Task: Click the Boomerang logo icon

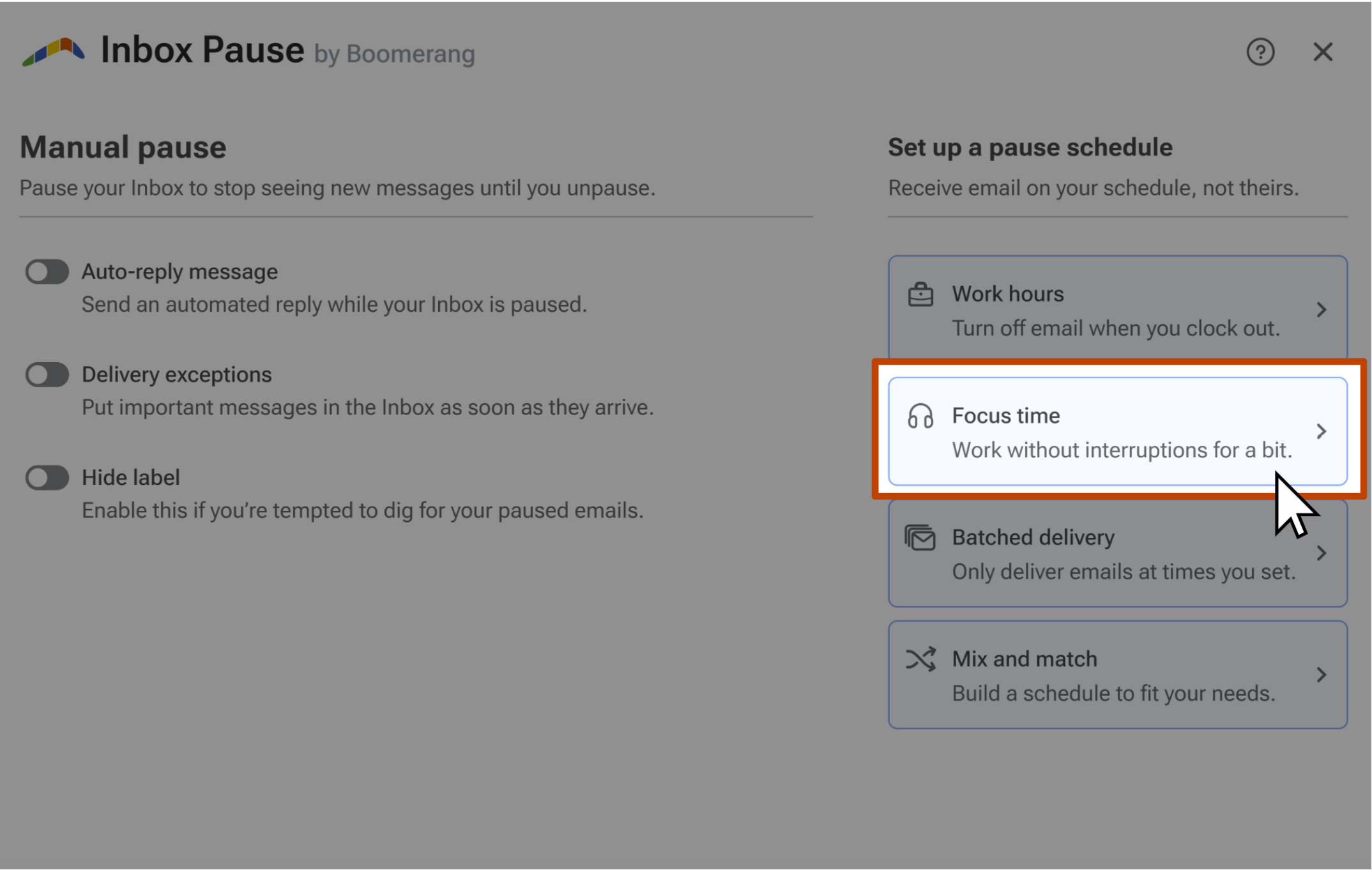Action: [54, 52]
